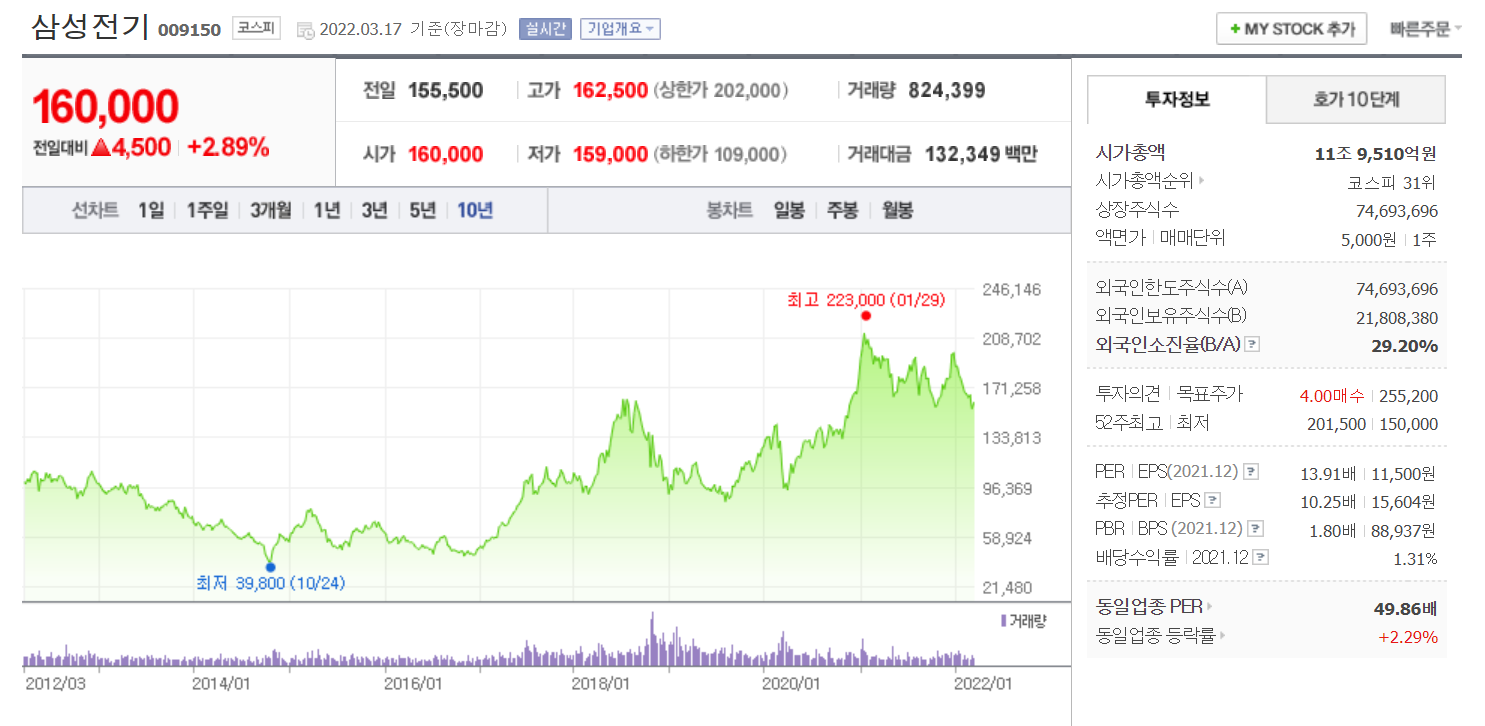Switch to the 투자정보 tab
This screenshot has height=726, width=1485.
tap(1177, 99)
